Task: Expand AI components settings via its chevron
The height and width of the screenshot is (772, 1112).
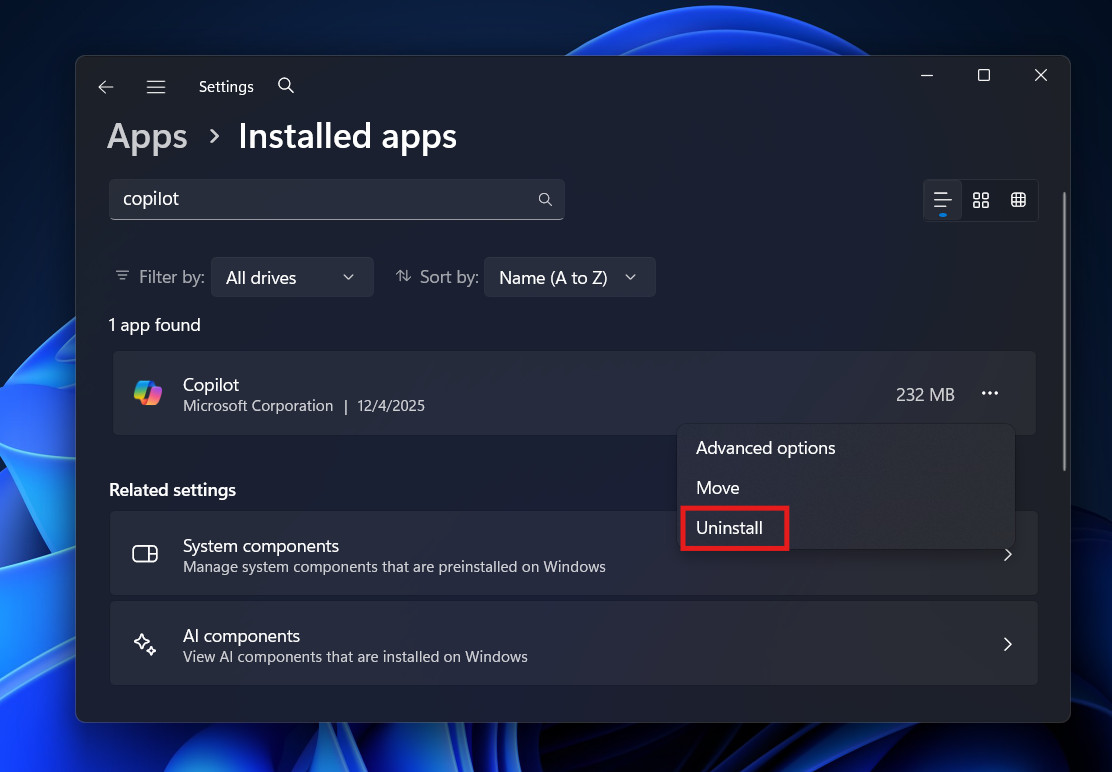Action: [x=1008, y=643]
